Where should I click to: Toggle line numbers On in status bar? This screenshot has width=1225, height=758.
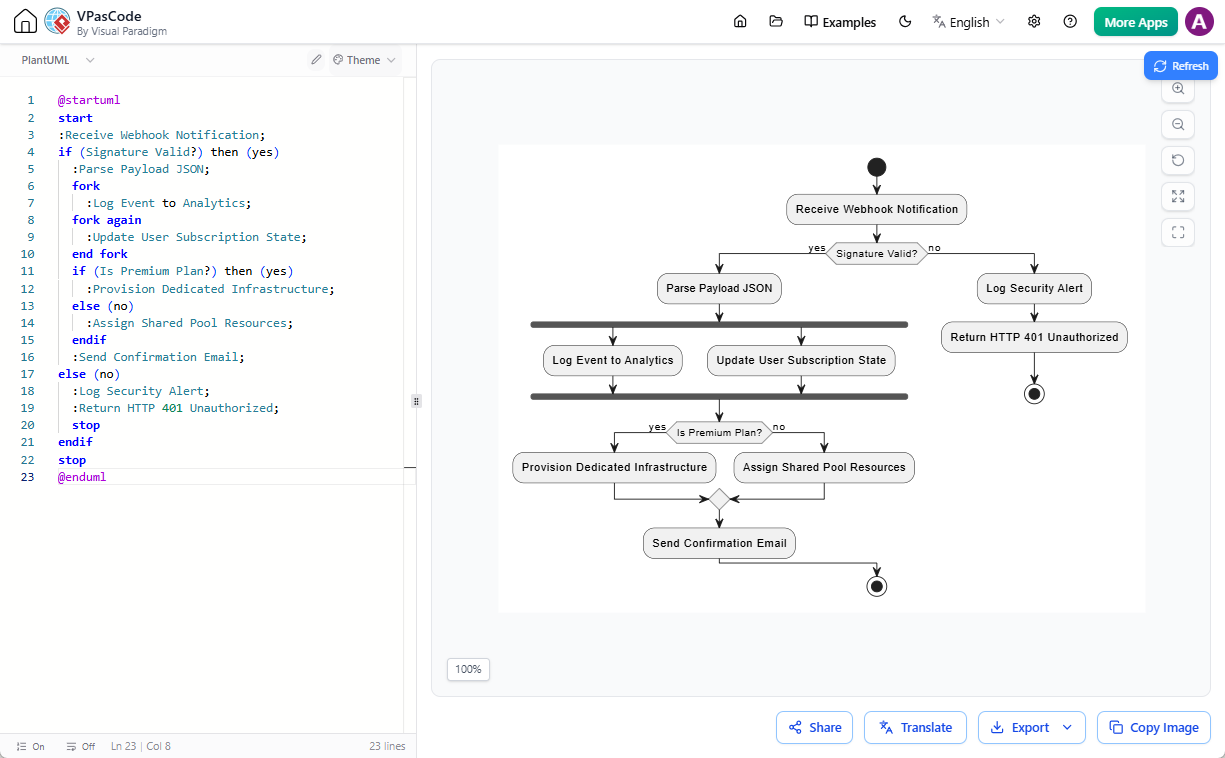(x=31, y=746)
